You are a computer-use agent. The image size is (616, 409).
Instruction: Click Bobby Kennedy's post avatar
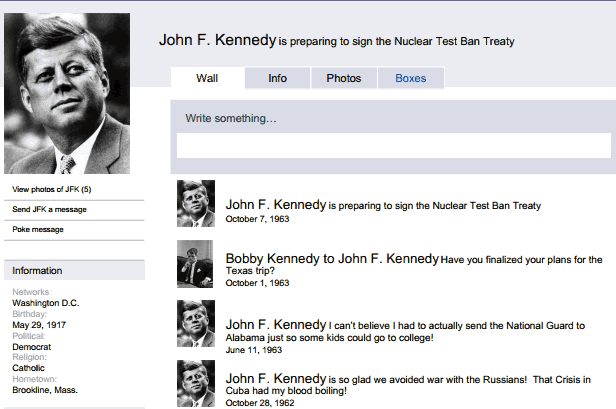click(196, 264)
